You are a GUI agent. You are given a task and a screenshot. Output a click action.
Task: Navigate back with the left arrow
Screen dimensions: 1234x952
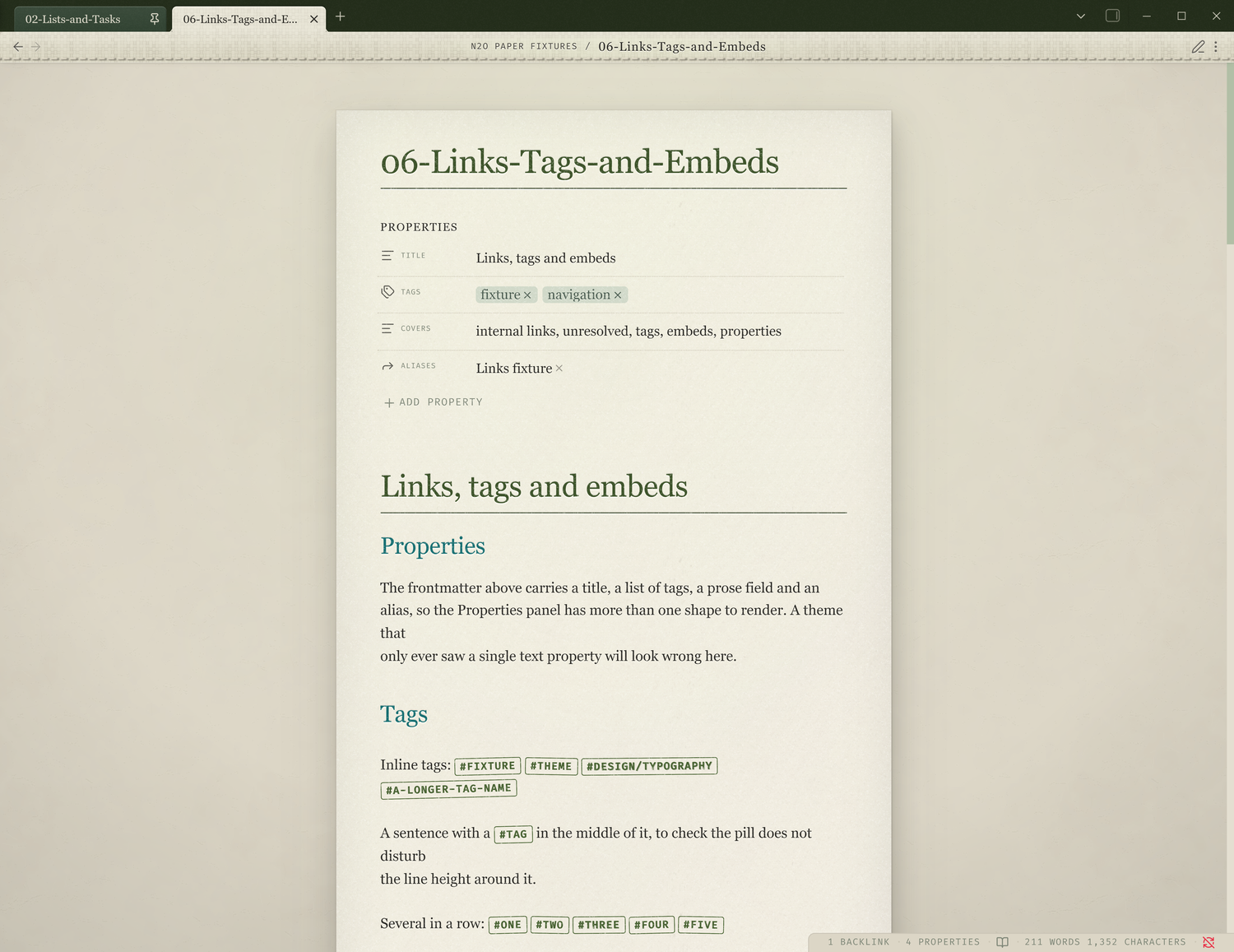click(x=18, y=47)
